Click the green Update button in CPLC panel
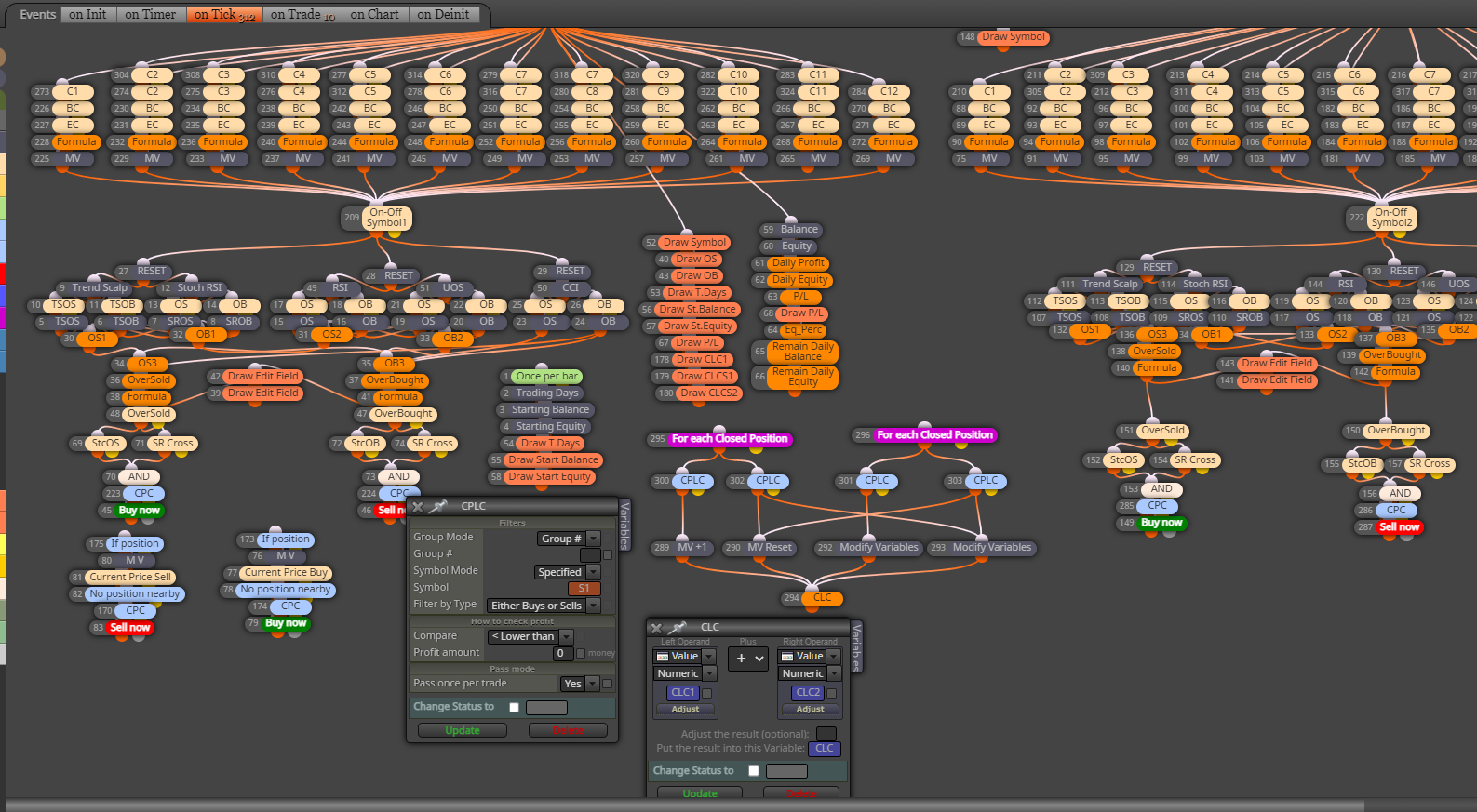1477x812 pixels. coord(463,731)
